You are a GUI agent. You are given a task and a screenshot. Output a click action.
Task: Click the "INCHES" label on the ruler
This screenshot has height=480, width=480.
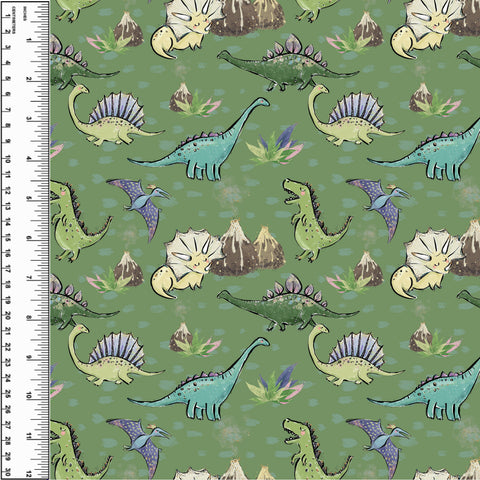point(25,14)
